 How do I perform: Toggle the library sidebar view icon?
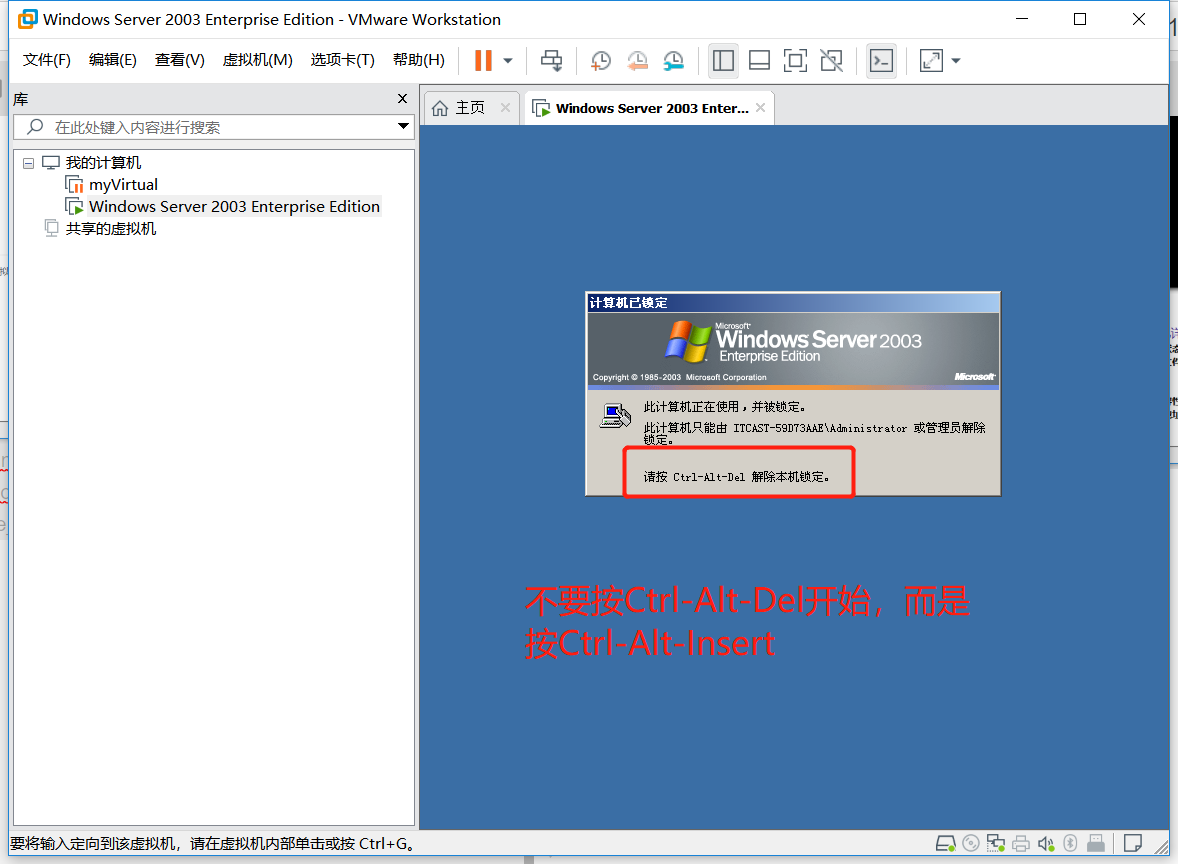[723, 61]
